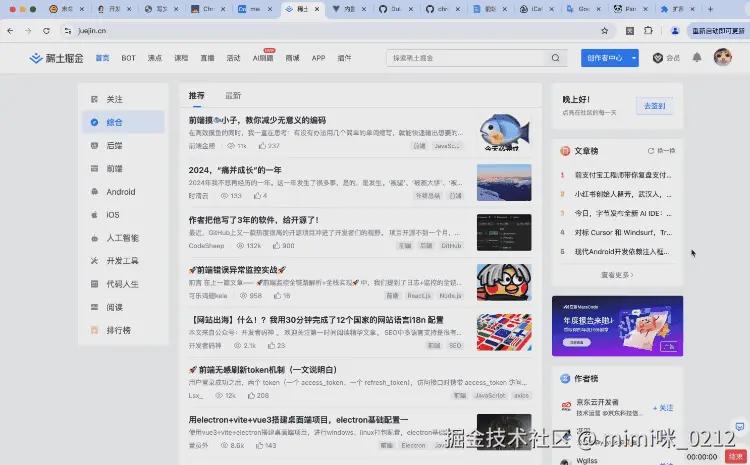Open the user avatar in the header
The width and height of the screenshot is (750, 465).
[723, 57]
